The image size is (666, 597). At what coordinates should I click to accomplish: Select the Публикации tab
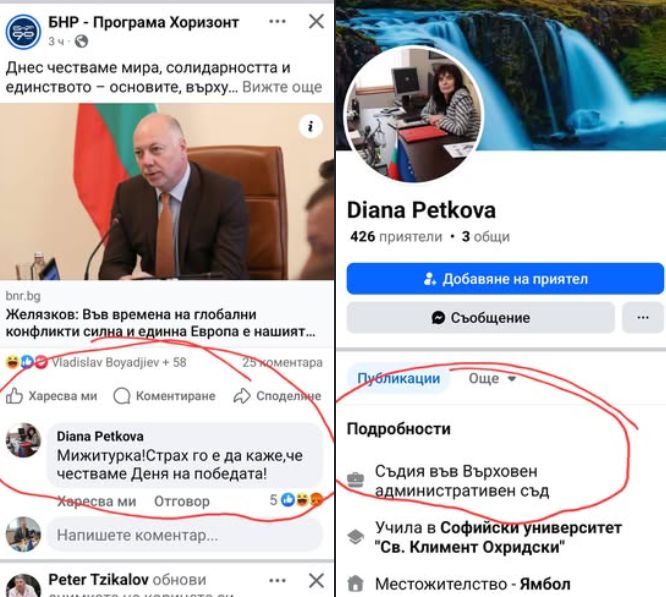coord(398,378)
